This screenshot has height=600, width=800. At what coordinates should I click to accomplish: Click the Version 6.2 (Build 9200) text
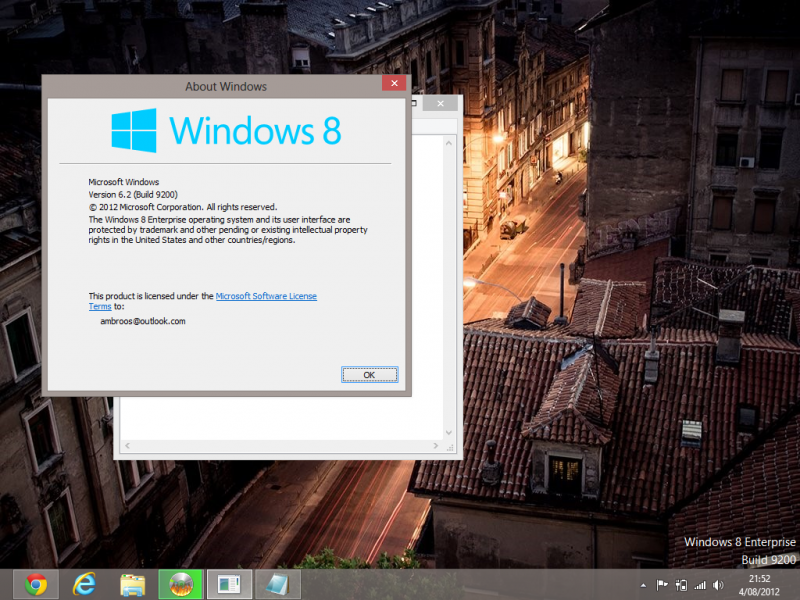[x=133, y=194]
